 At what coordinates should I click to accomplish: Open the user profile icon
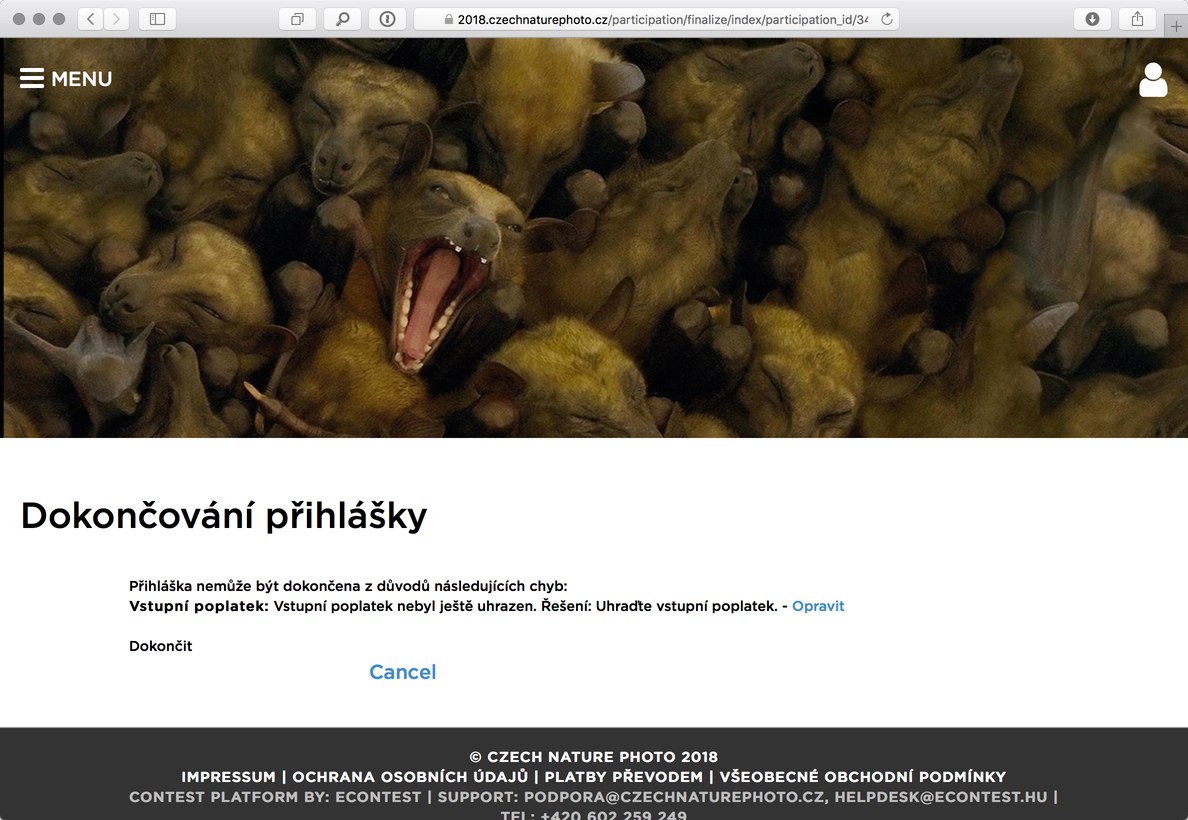(x=1153, y=80)
